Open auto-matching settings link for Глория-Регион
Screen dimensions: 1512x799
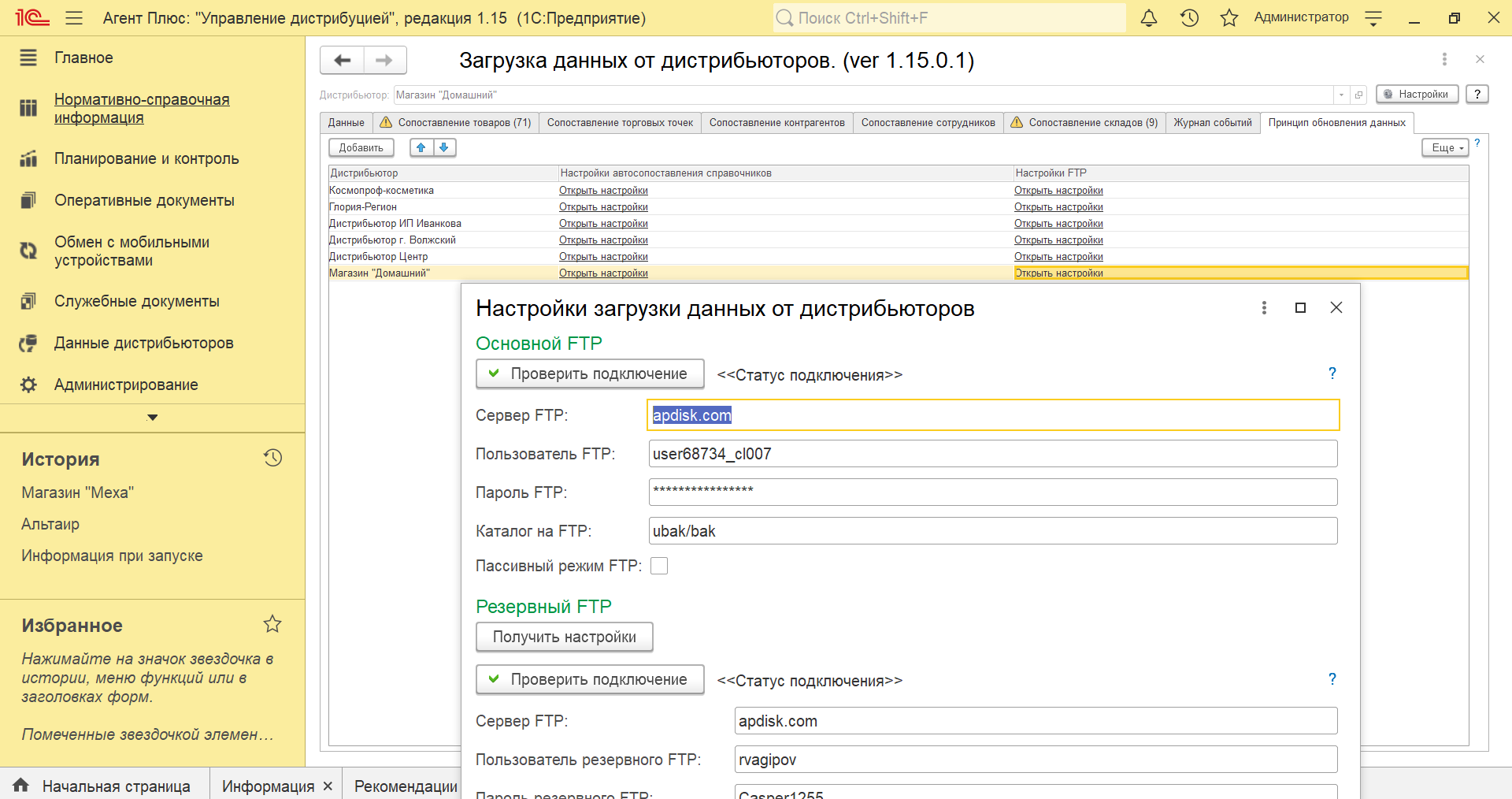click(603, 206)
